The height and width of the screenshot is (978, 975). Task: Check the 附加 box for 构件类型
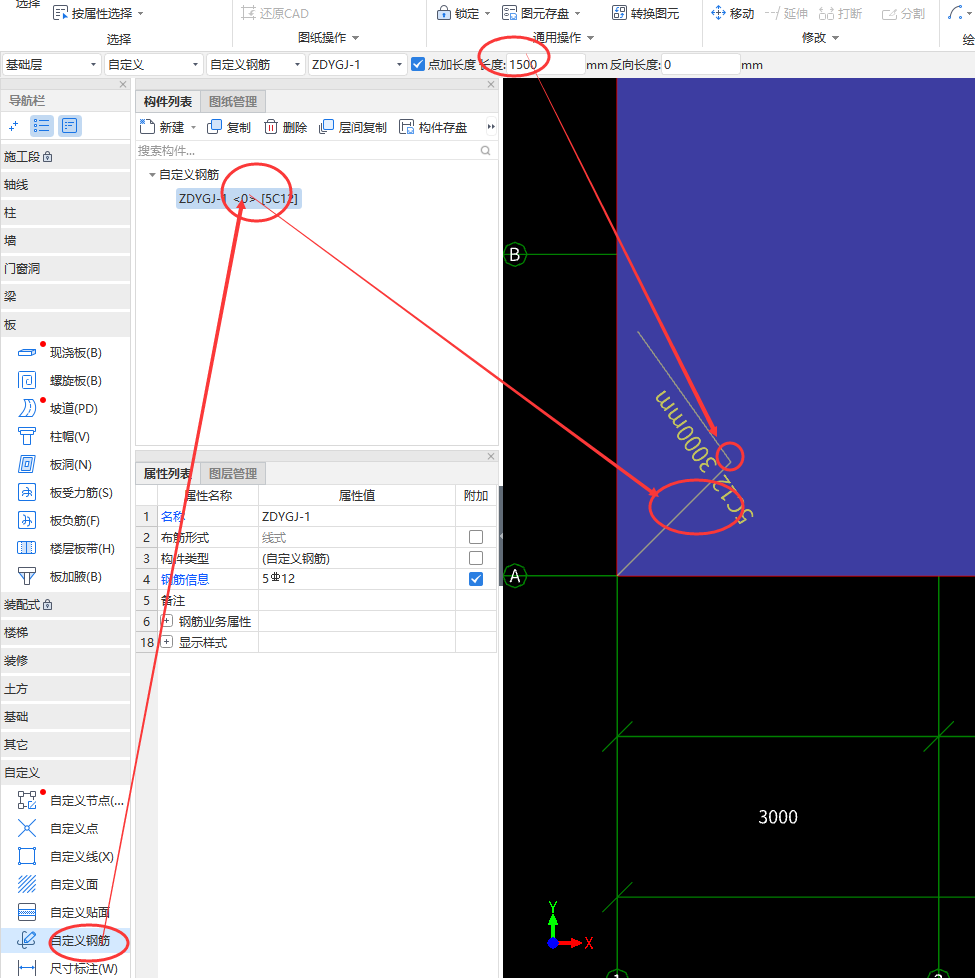point(476,558)
